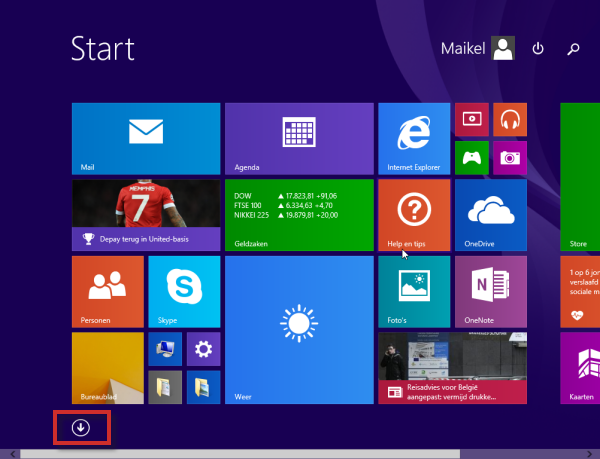Open the This PC computer tile
Image resolution: width=600 pixels, height=459 pixels.
click(x=165, y=349)
